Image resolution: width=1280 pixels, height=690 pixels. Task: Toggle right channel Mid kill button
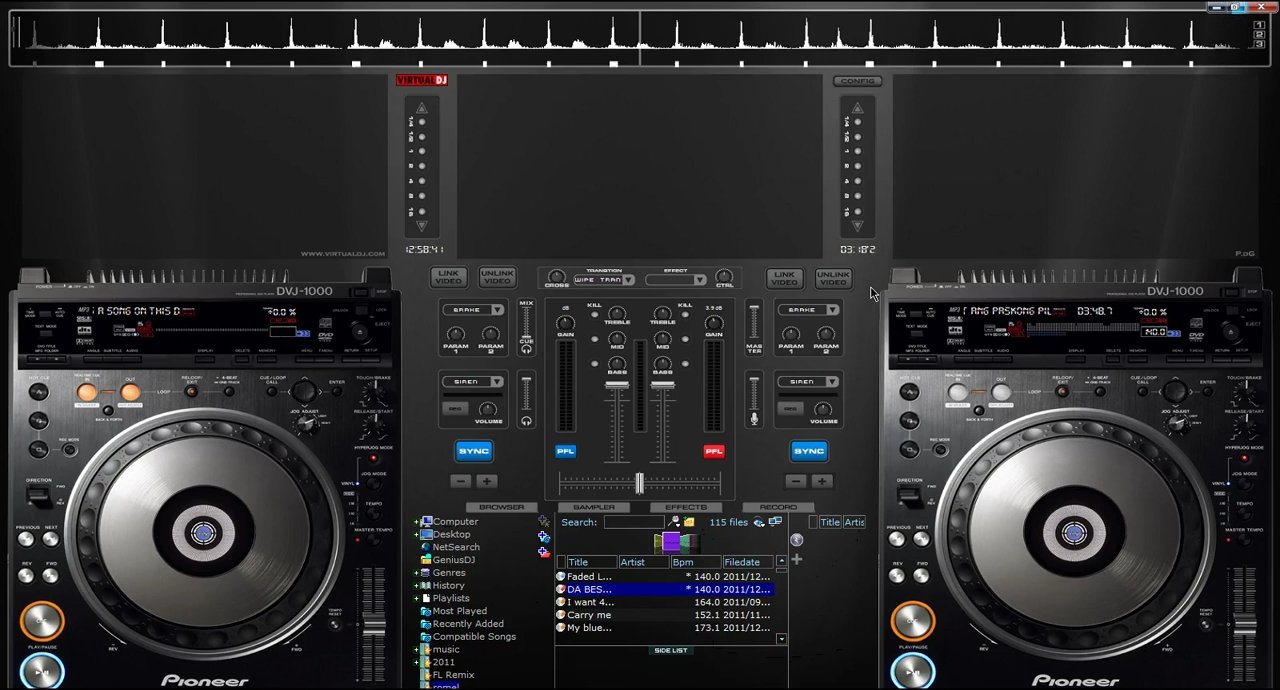coord(685,340)
